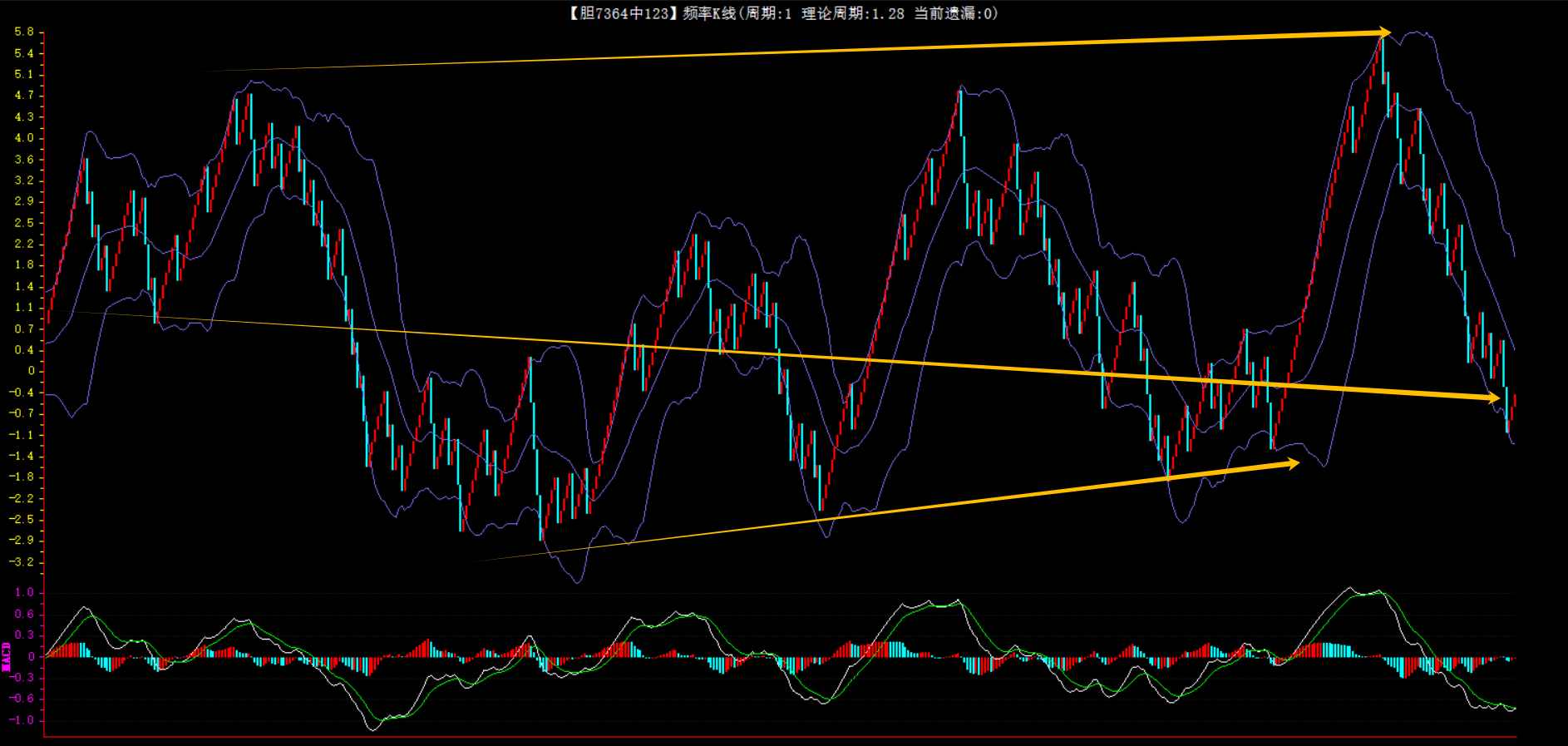
Task: Click the 5.4 value on the price axis
Action: [24, 53]
